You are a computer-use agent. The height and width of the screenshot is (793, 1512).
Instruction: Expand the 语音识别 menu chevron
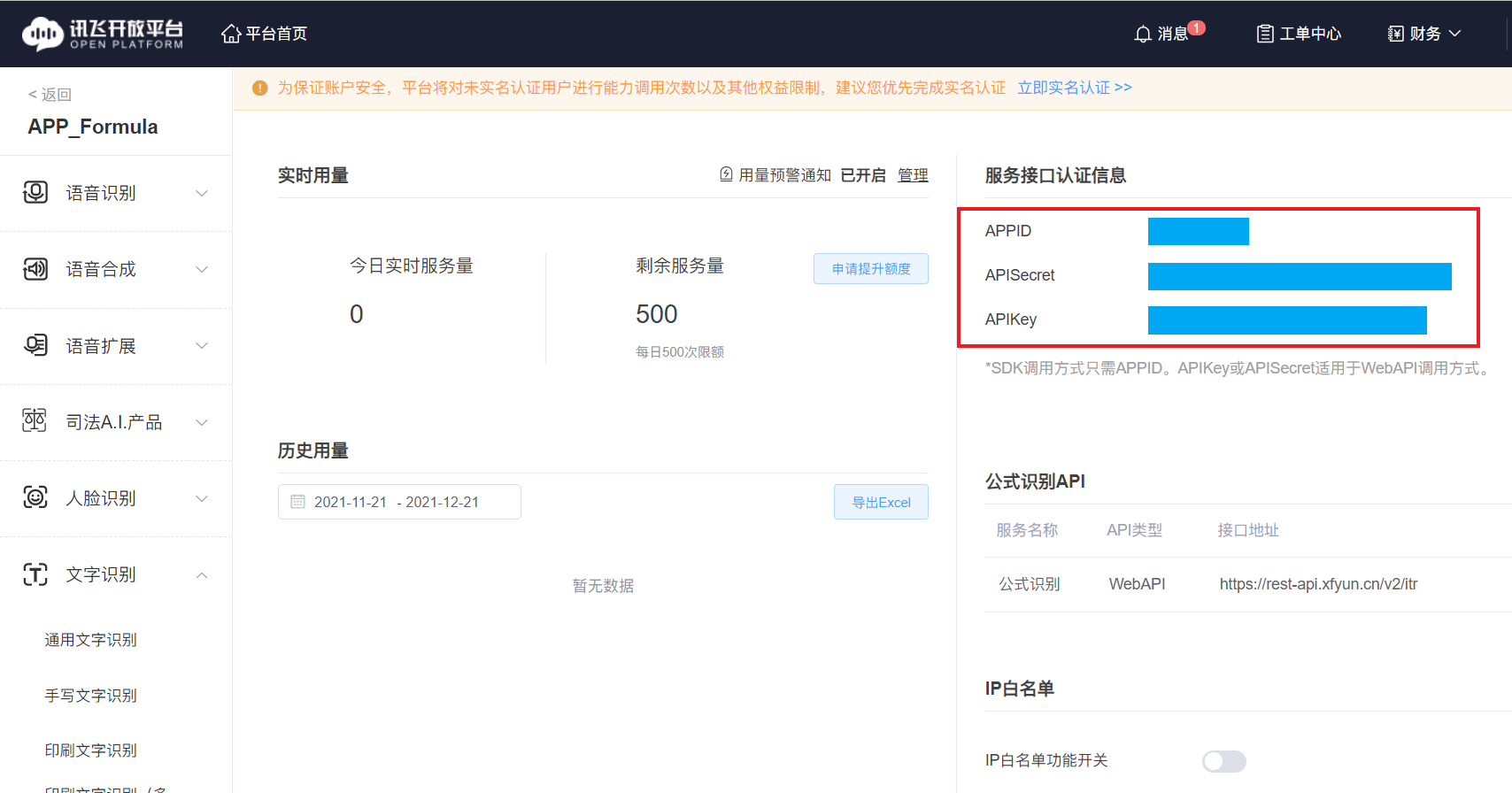pos(202,193)
